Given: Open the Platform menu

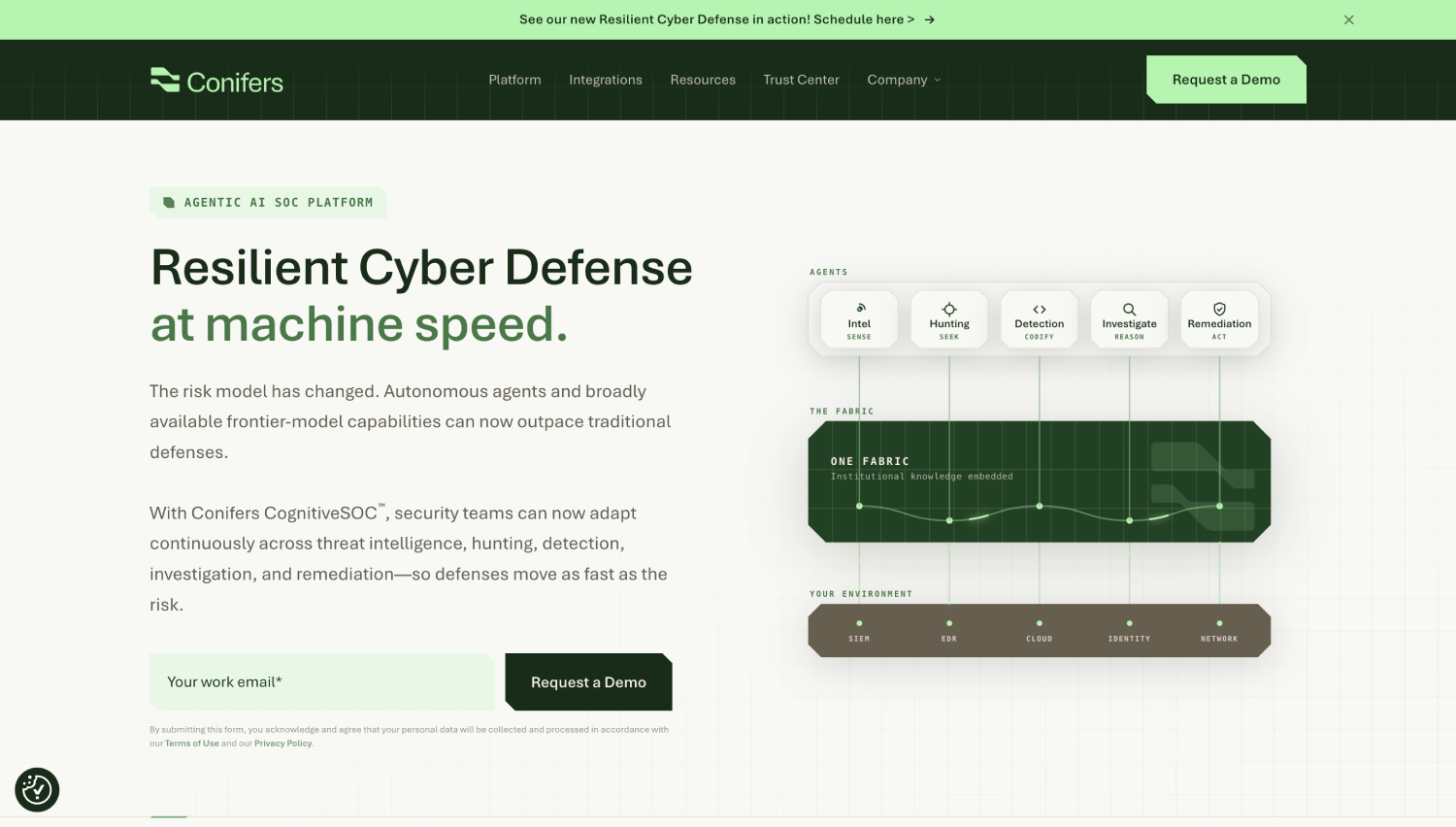Looking at the screenshot, I should tap(514, 80).
